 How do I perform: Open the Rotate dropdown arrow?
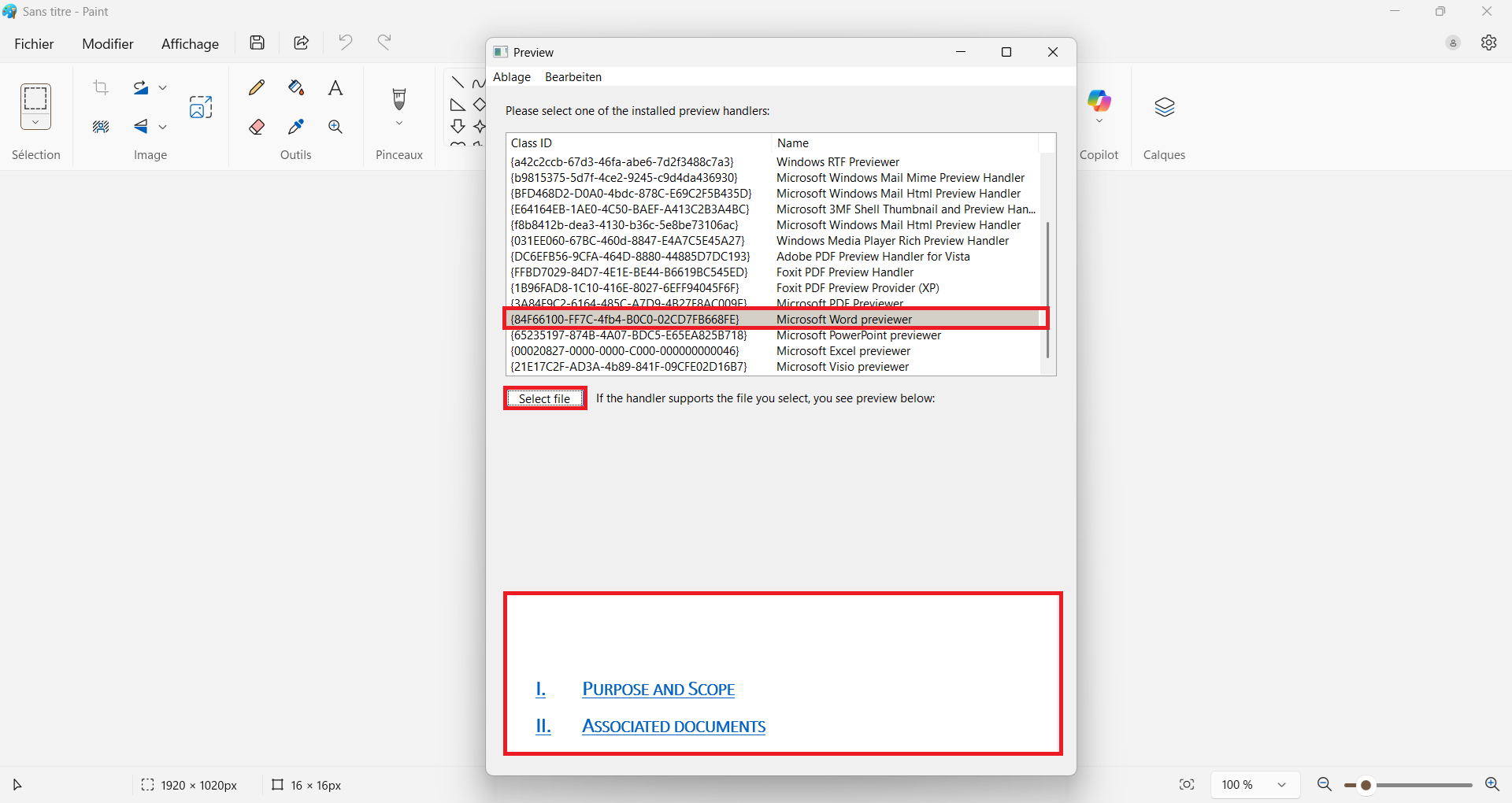(x=163, y=87)
